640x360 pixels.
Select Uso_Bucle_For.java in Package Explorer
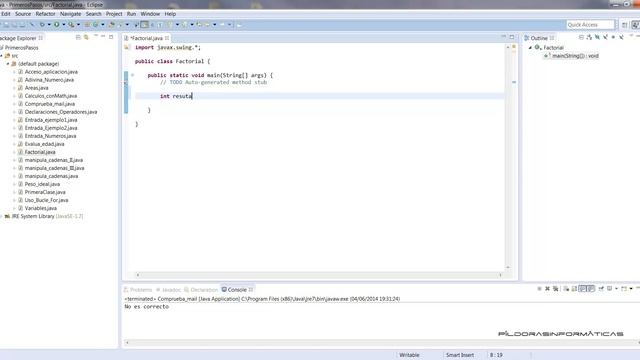point(46,200)
